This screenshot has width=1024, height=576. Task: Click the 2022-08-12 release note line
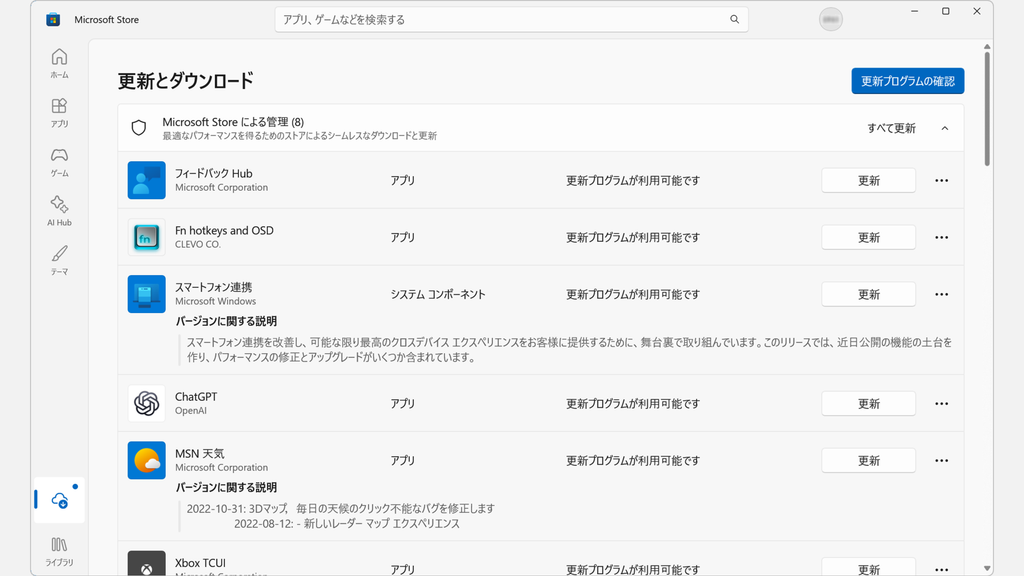(347, 523)
